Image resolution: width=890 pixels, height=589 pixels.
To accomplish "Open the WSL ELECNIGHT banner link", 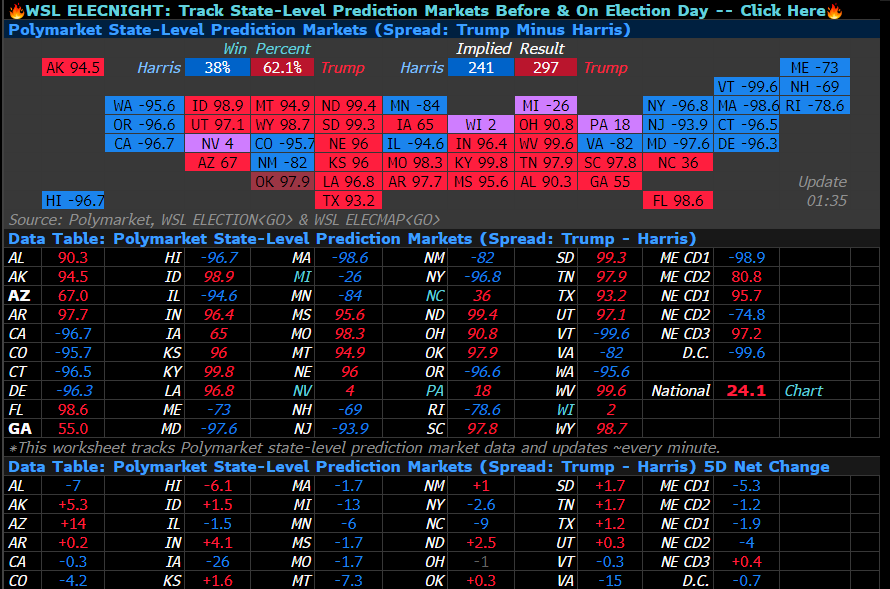I will tap(425, 11).
